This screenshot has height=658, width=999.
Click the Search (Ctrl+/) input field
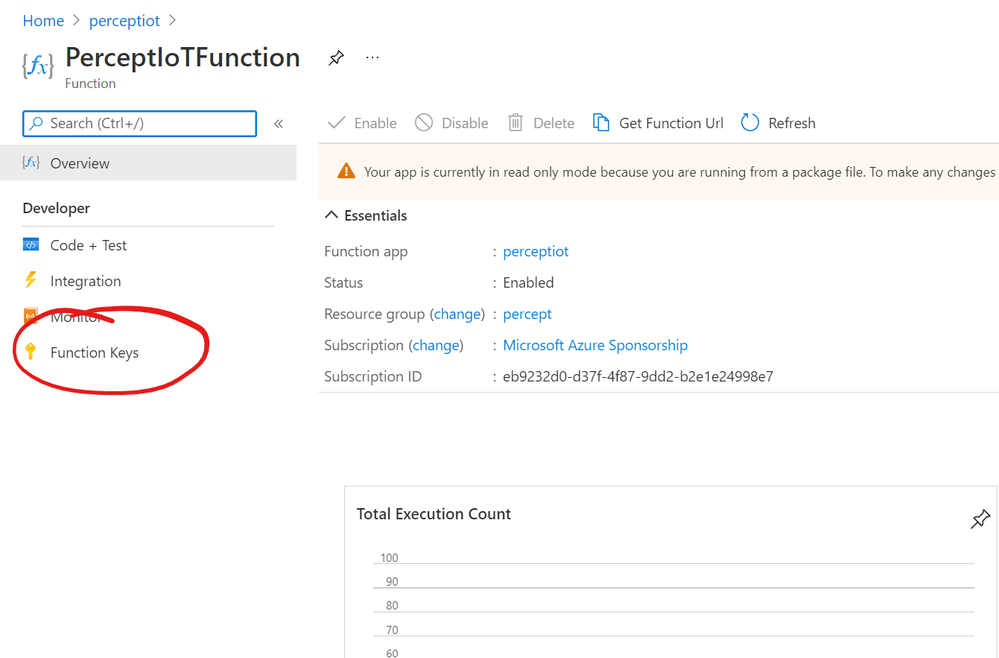click(140, 123)
